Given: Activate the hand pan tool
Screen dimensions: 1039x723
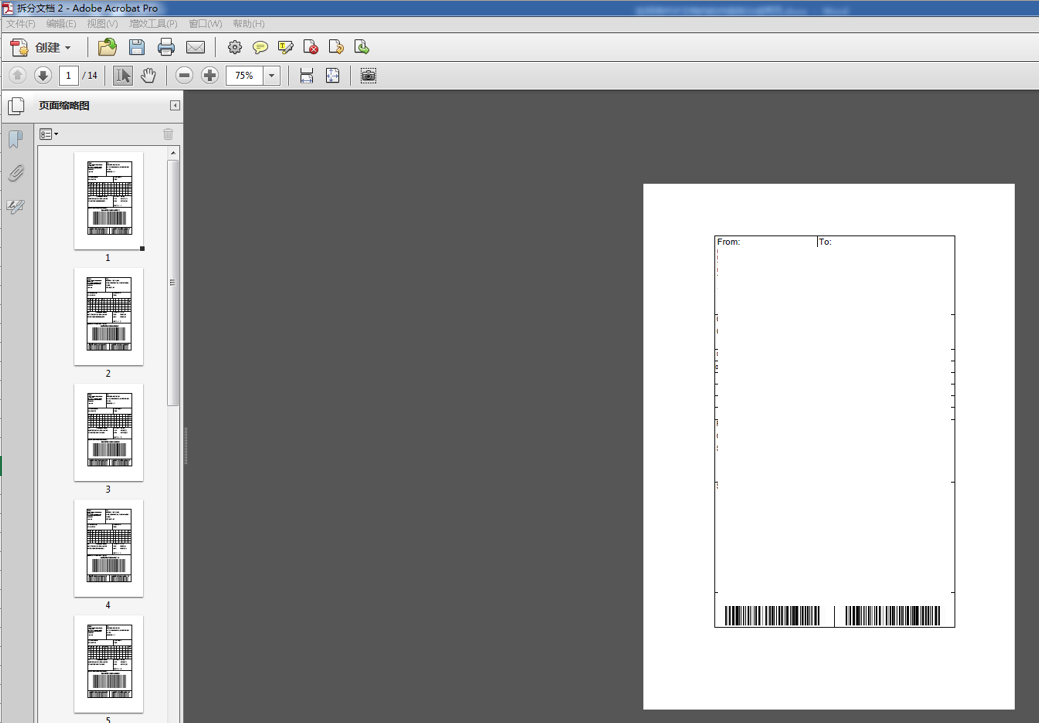Looking at the screenshot, I should tap(148, 76).
